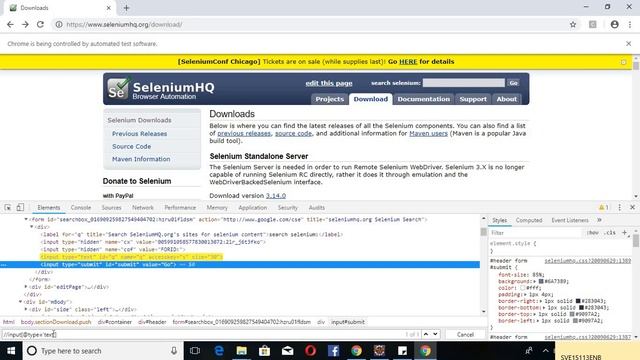Collapse the form#searchbox element node
The width and height of the screenshot is (640, 360).
point(26,220)
